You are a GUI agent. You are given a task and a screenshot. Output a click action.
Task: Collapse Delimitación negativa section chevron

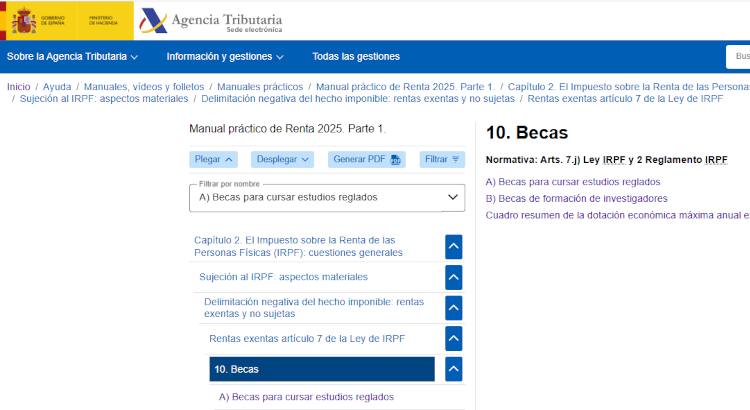coord(453,308)
